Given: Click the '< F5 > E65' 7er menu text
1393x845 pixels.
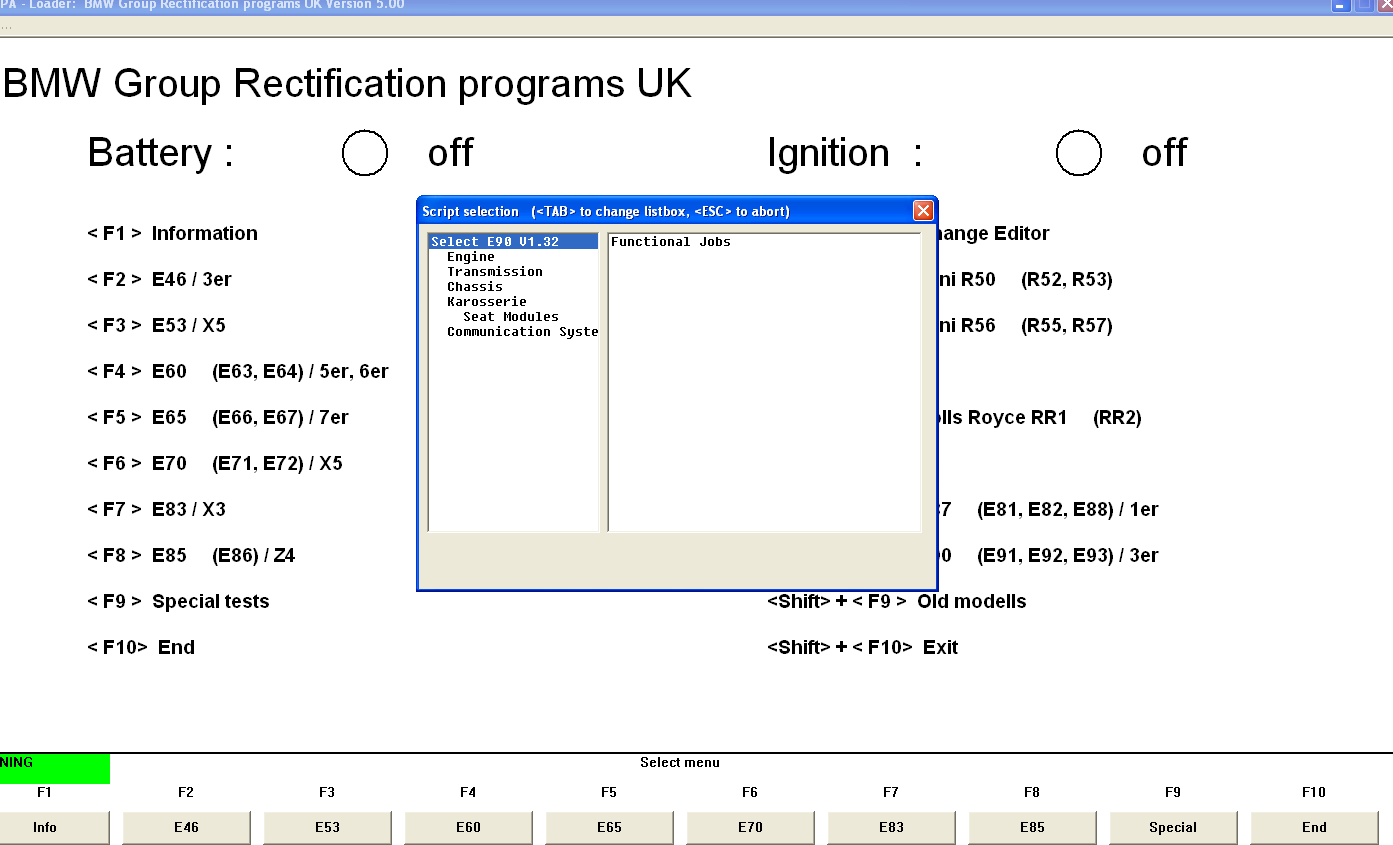Looking at the screenshot, I should pos(218,417).
